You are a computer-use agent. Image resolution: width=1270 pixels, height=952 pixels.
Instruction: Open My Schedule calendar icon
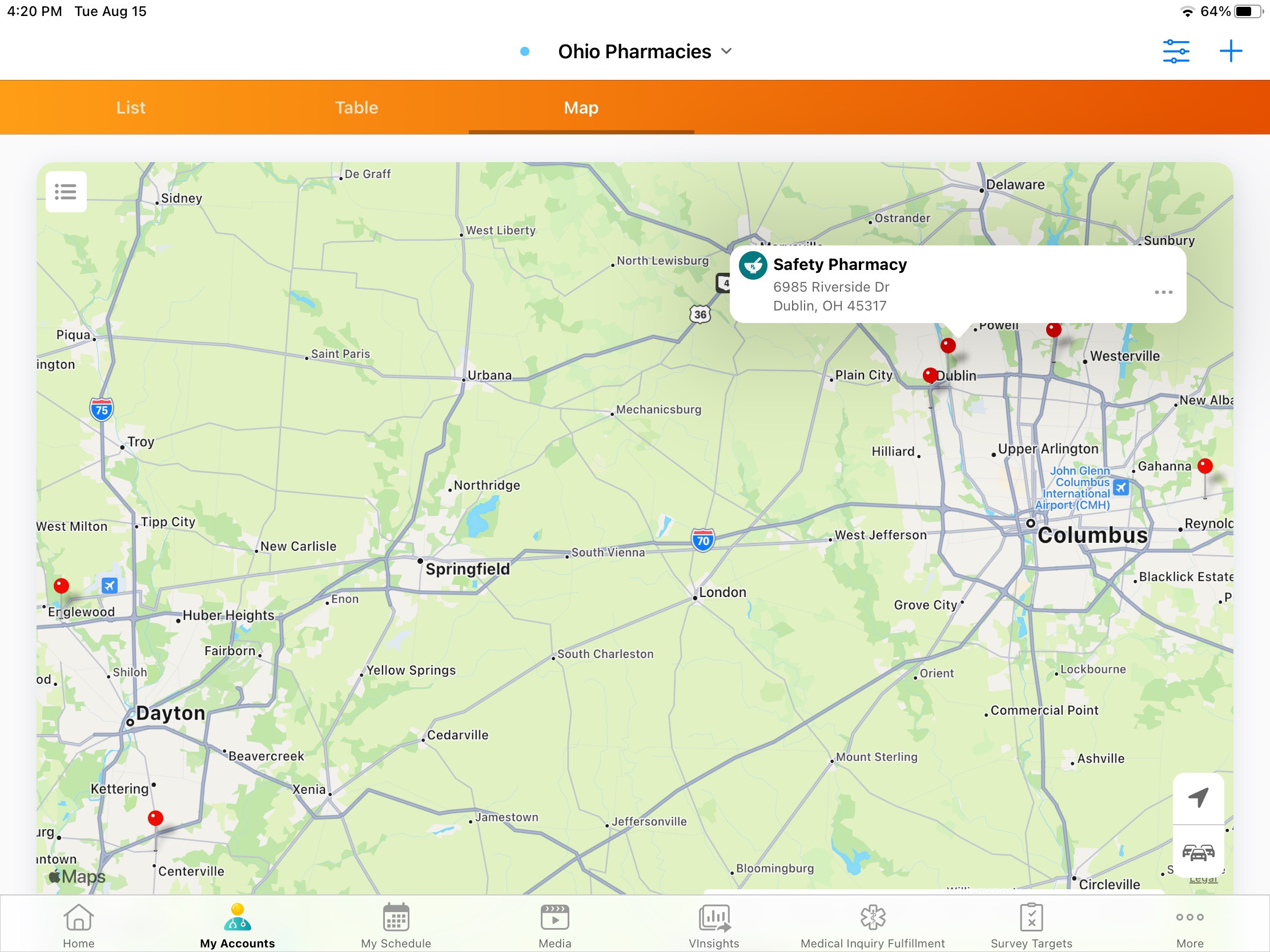pyautogui.click(x=396, y=917)
